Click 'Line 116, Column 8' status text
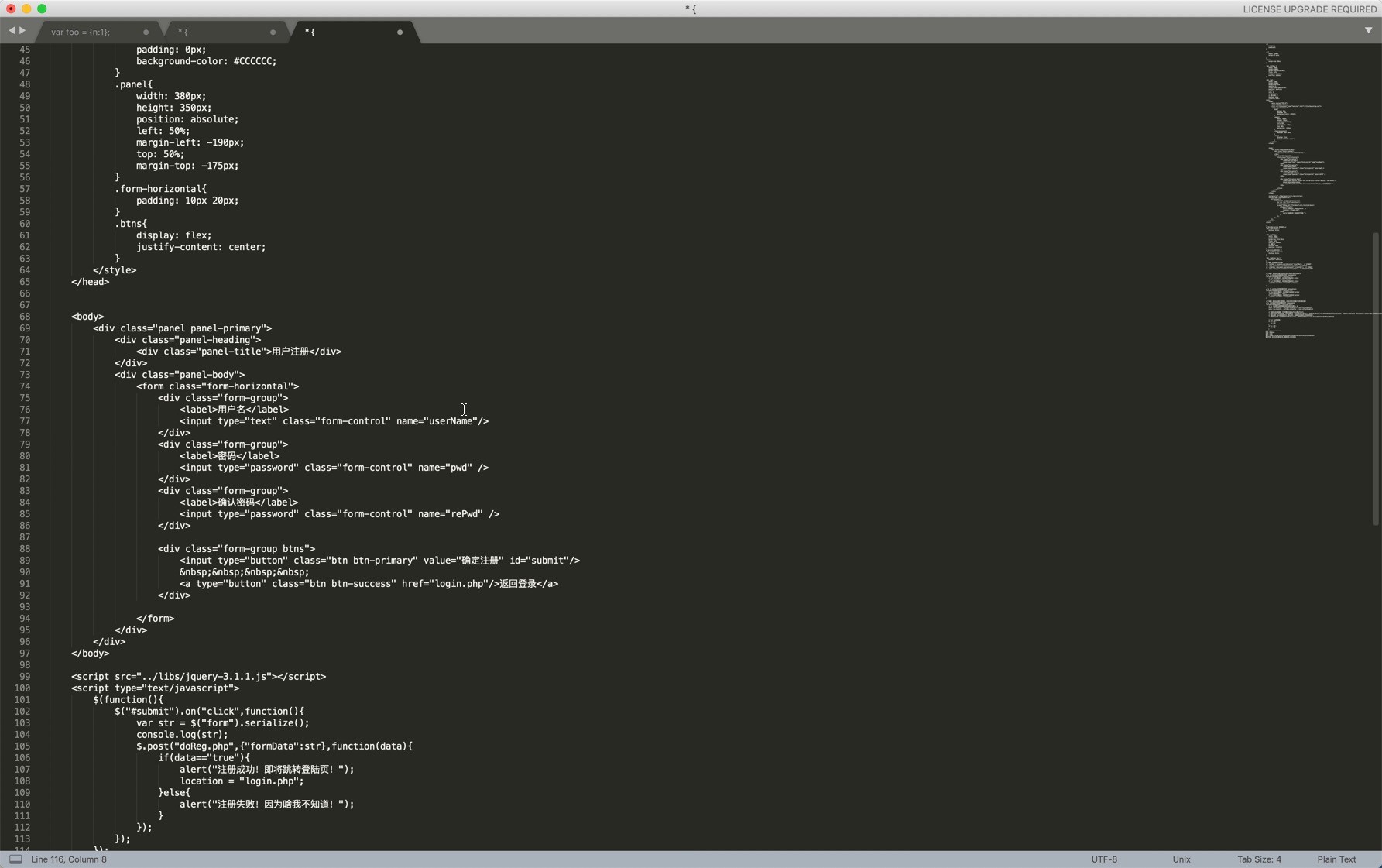 click(69, 859)
